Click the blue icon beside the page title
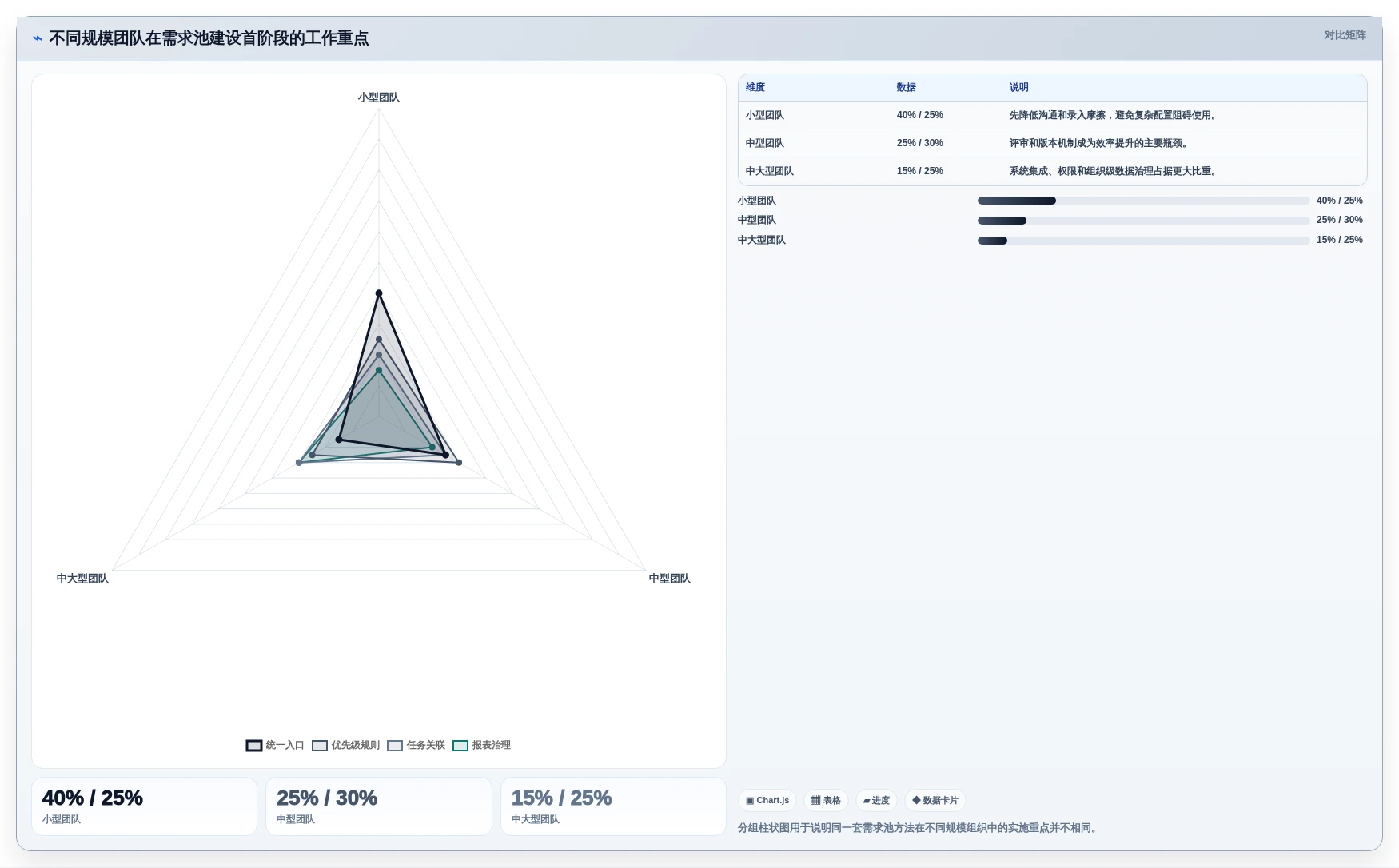 pyautogui.click(x=37, y=38)
